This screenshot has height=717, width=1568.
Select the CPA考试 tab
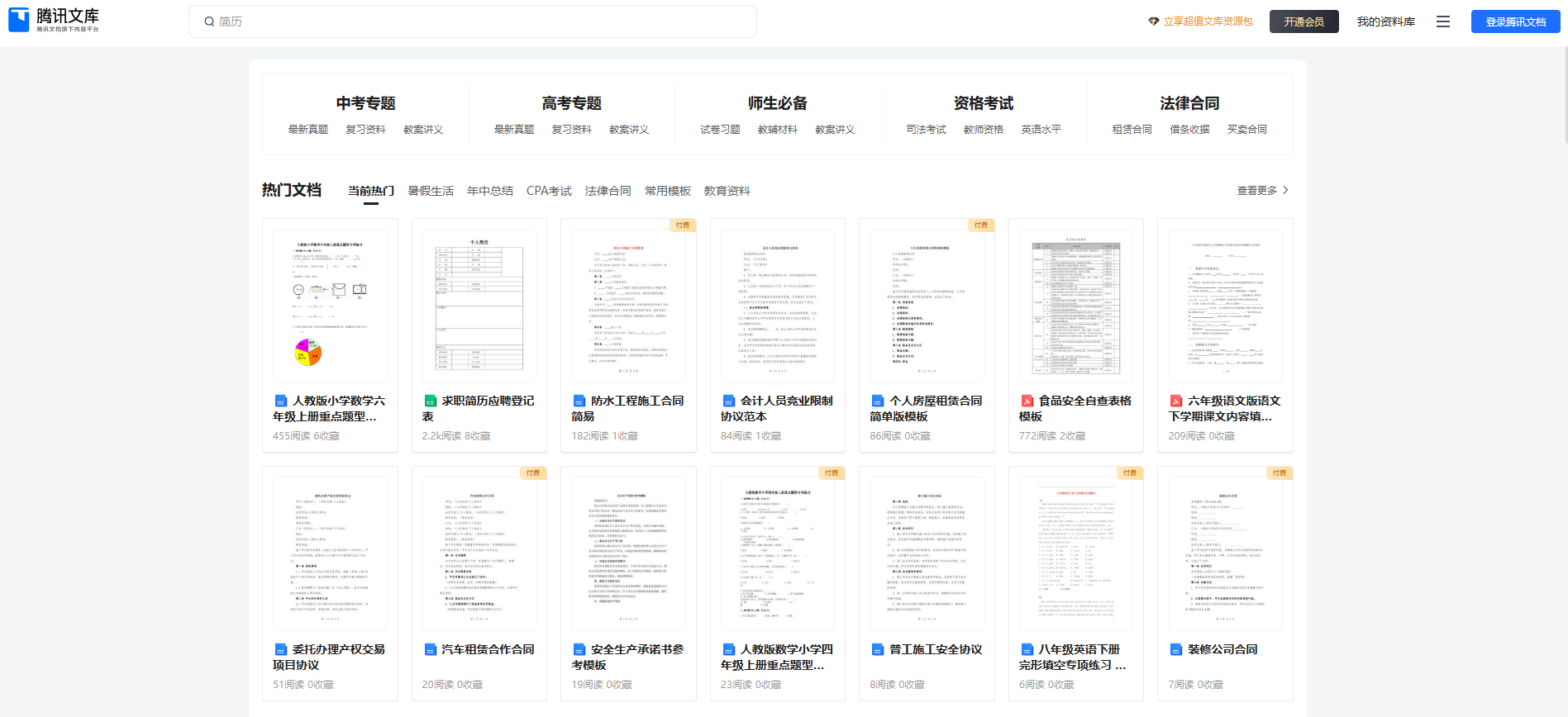pos(549,191)
